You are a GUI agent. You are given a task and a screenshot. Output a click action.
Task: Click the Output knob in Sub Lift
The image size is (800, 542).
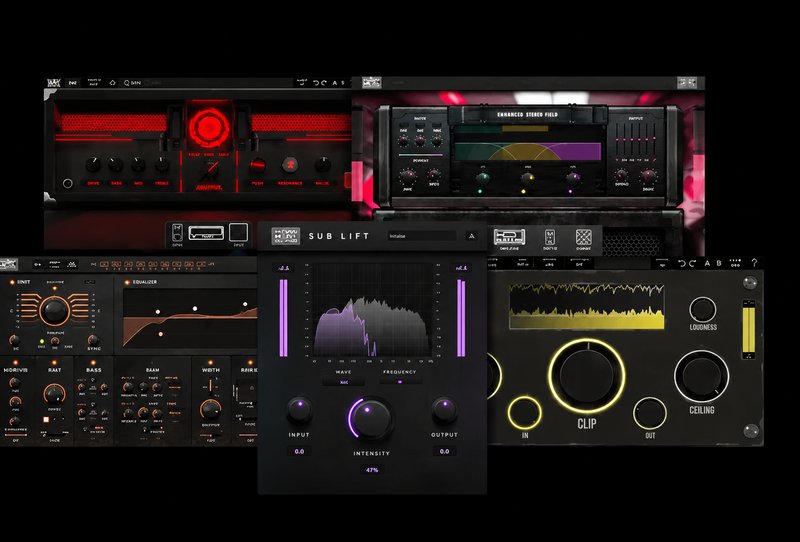tap(444, 410)
